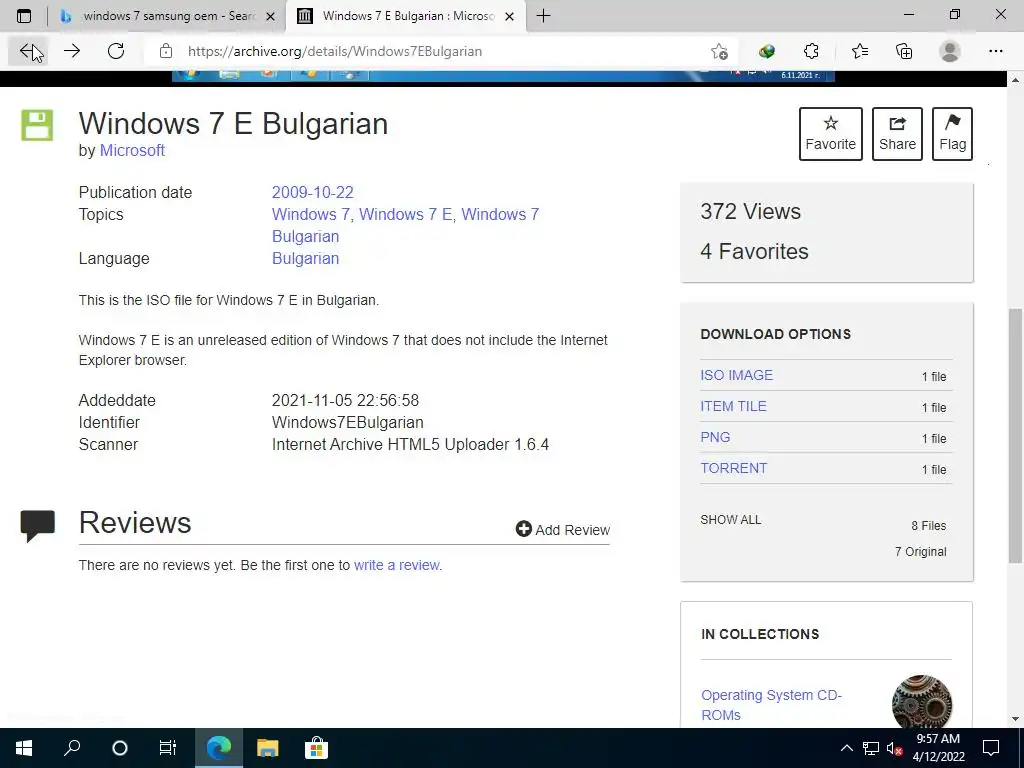This screenshot has height=768, width=1024.
Task: Click the Windows7EBulgarian identifier value
Action: pyautogui.click(x=347, y=423)
